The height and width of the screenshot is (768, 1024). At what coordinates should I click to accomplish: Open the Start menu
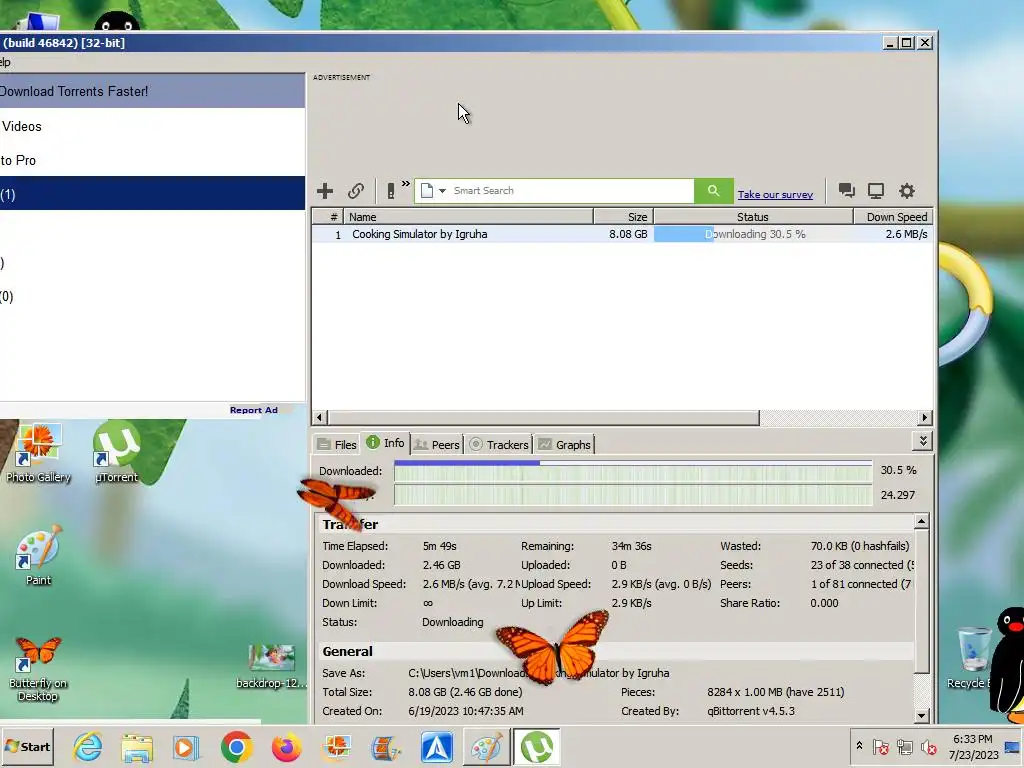27,746
